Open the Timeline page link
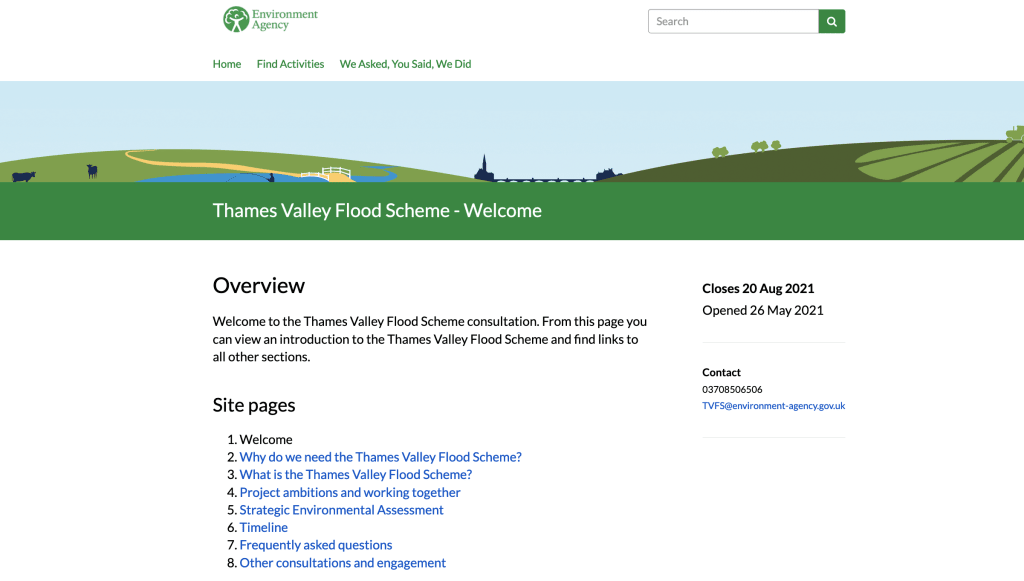Screen dimensions: 1024x581 click(x=263, y=527)
